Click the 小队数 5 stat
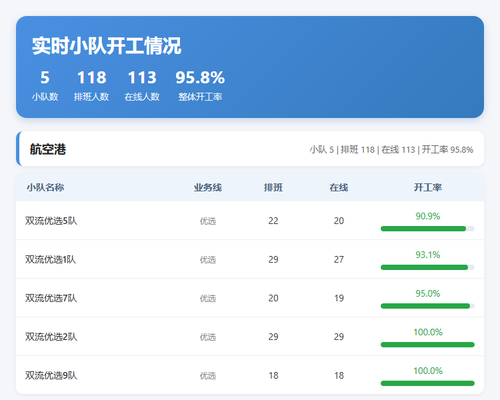Screen dimensions: 500x400 click(x=45, y=85)
